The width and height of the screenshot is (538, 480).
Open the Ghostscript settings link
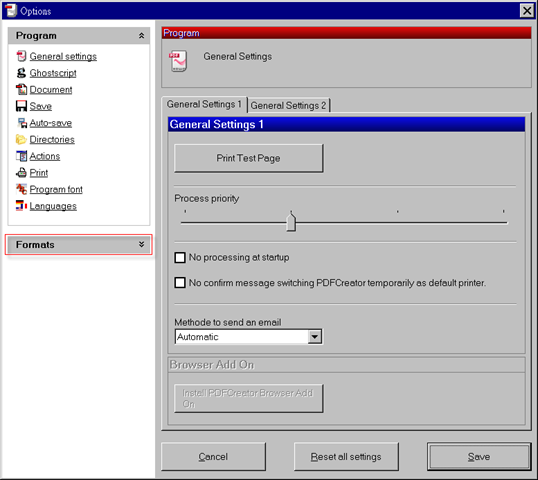pos(53,73)
